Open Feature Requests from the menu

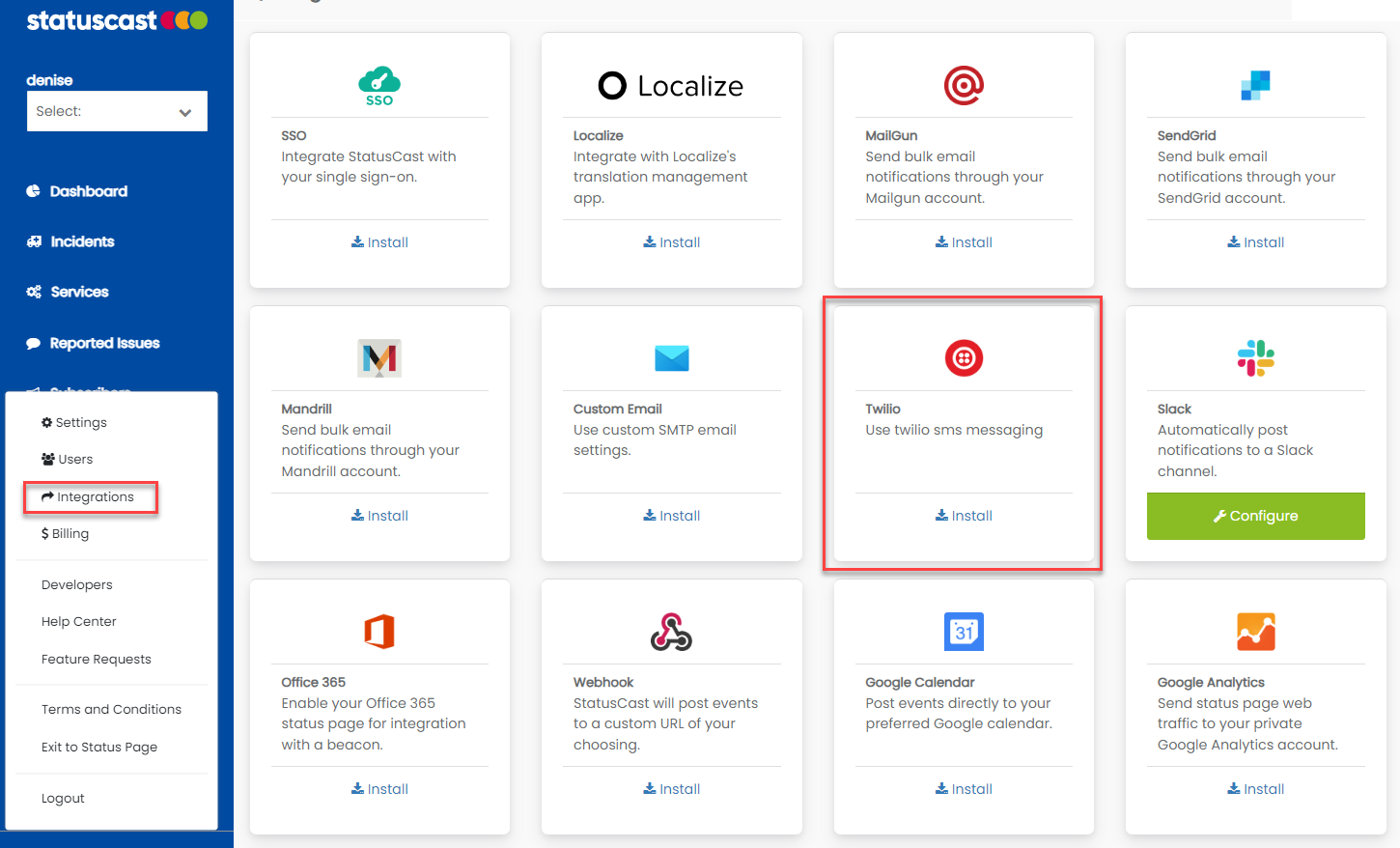(x=97, y=659)
